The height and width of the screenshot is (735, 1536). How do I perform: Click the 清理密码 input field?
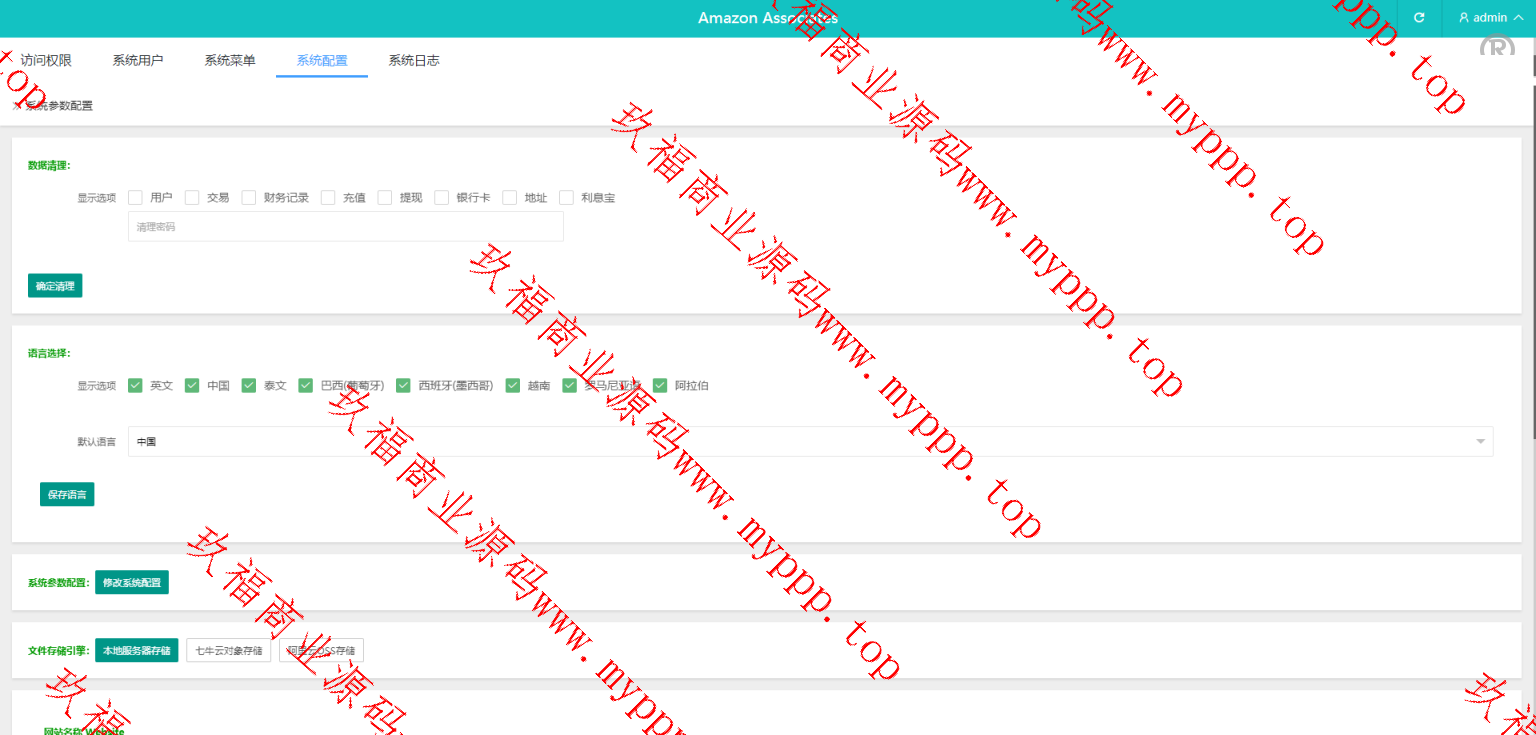[345, 227]
